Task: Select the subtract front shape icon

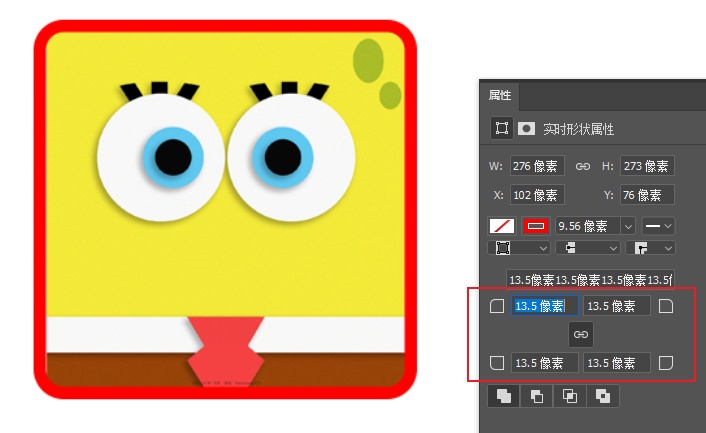Action: tap(537, 396)
